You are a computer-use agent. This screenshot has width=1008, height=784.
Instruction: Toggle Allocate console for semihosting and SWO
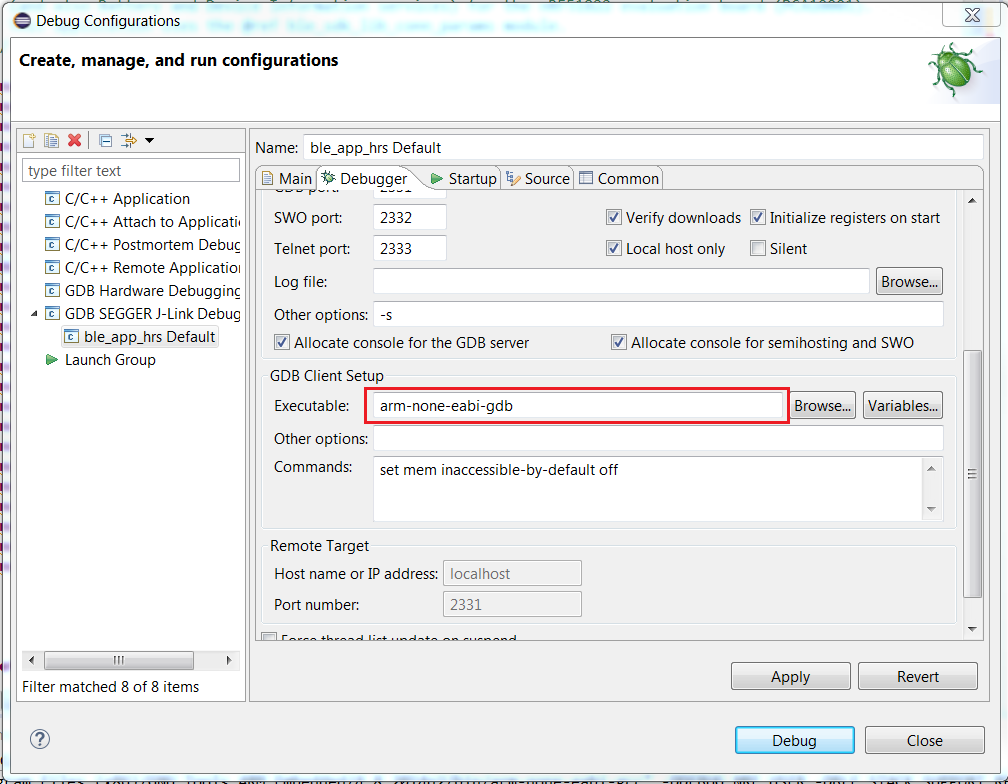[x=618, y=342]
